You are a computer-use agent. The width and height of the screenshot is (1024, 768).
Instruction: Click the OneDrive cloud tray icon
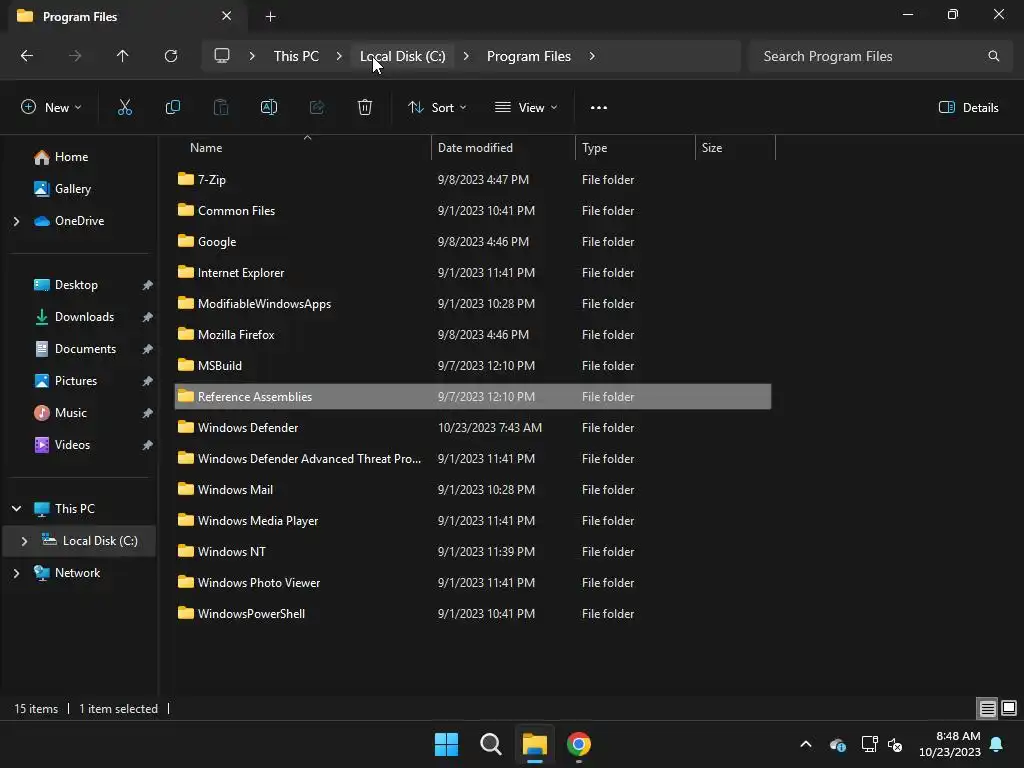point(838,744)
